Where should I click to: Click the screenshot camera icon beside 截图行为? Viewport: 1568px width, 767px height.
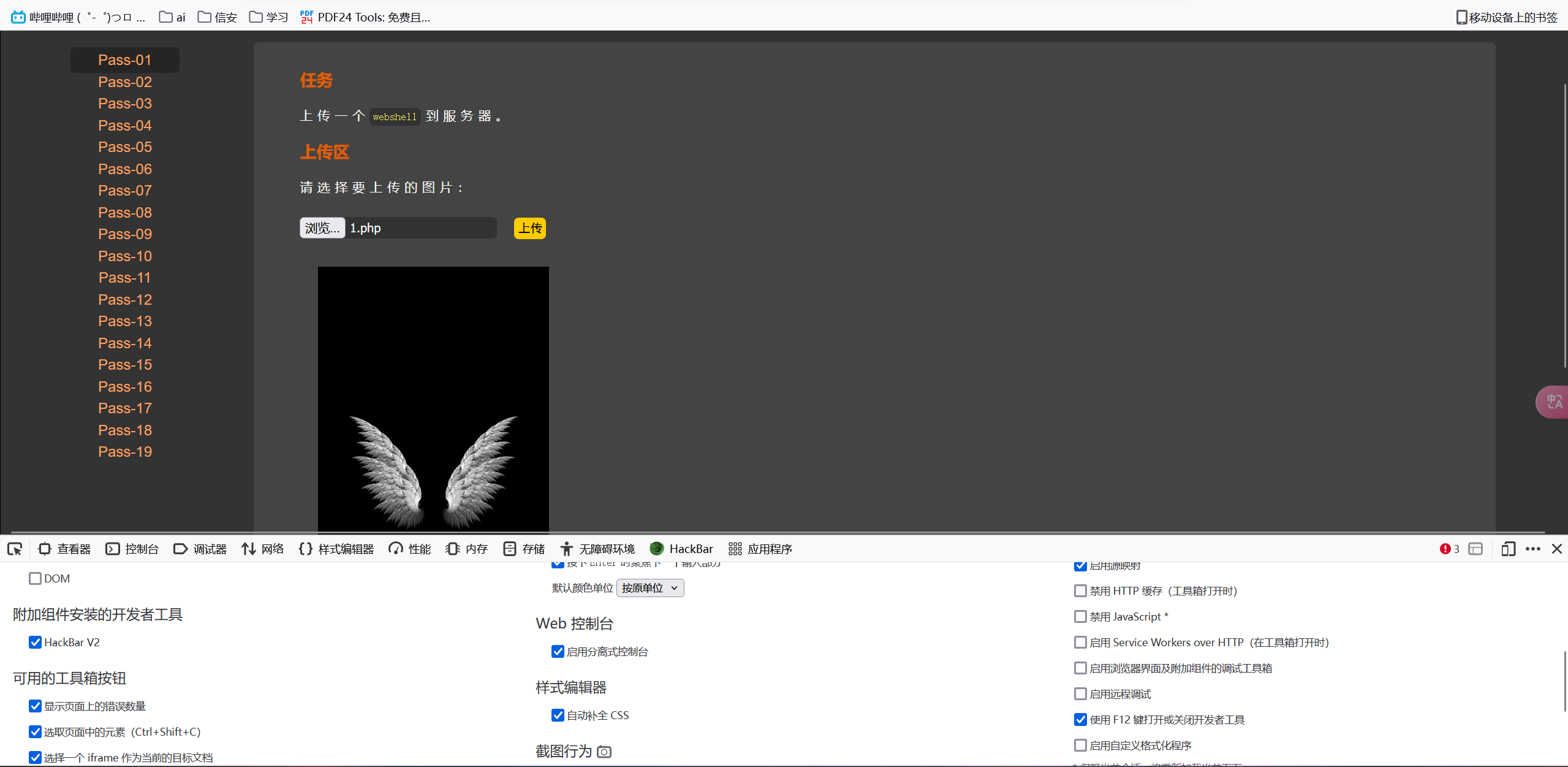pyautogui.click(x=604, y=752)
